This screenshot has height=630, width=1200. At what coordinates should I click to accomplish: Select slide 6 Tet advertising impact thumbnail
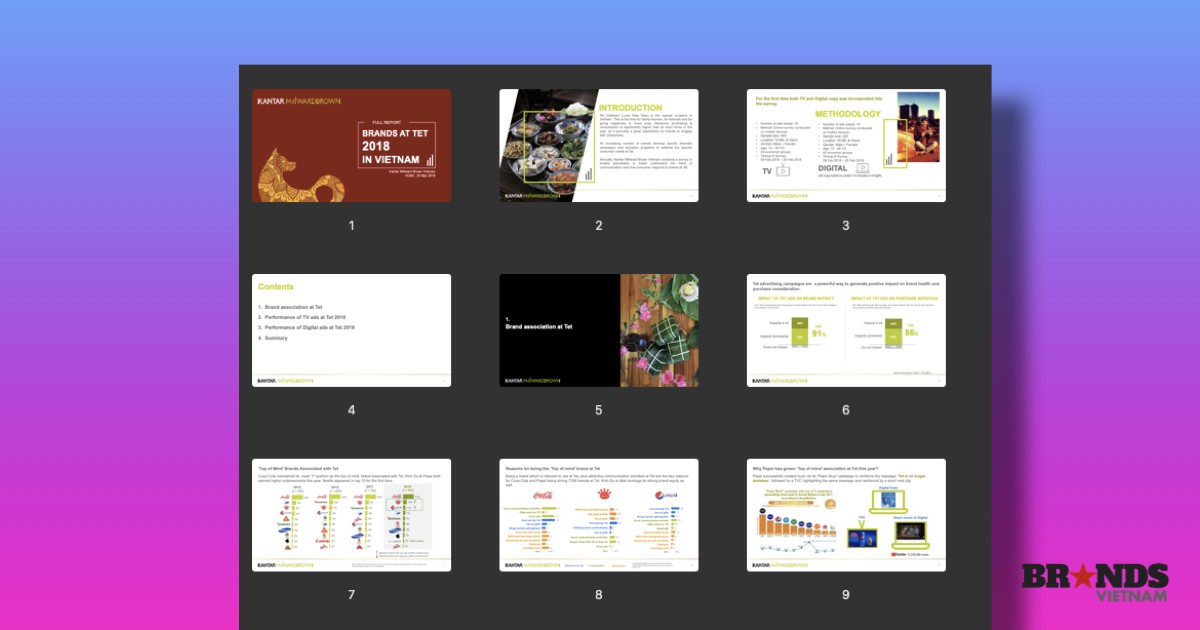pyautogui.click(x=846, y=330)
